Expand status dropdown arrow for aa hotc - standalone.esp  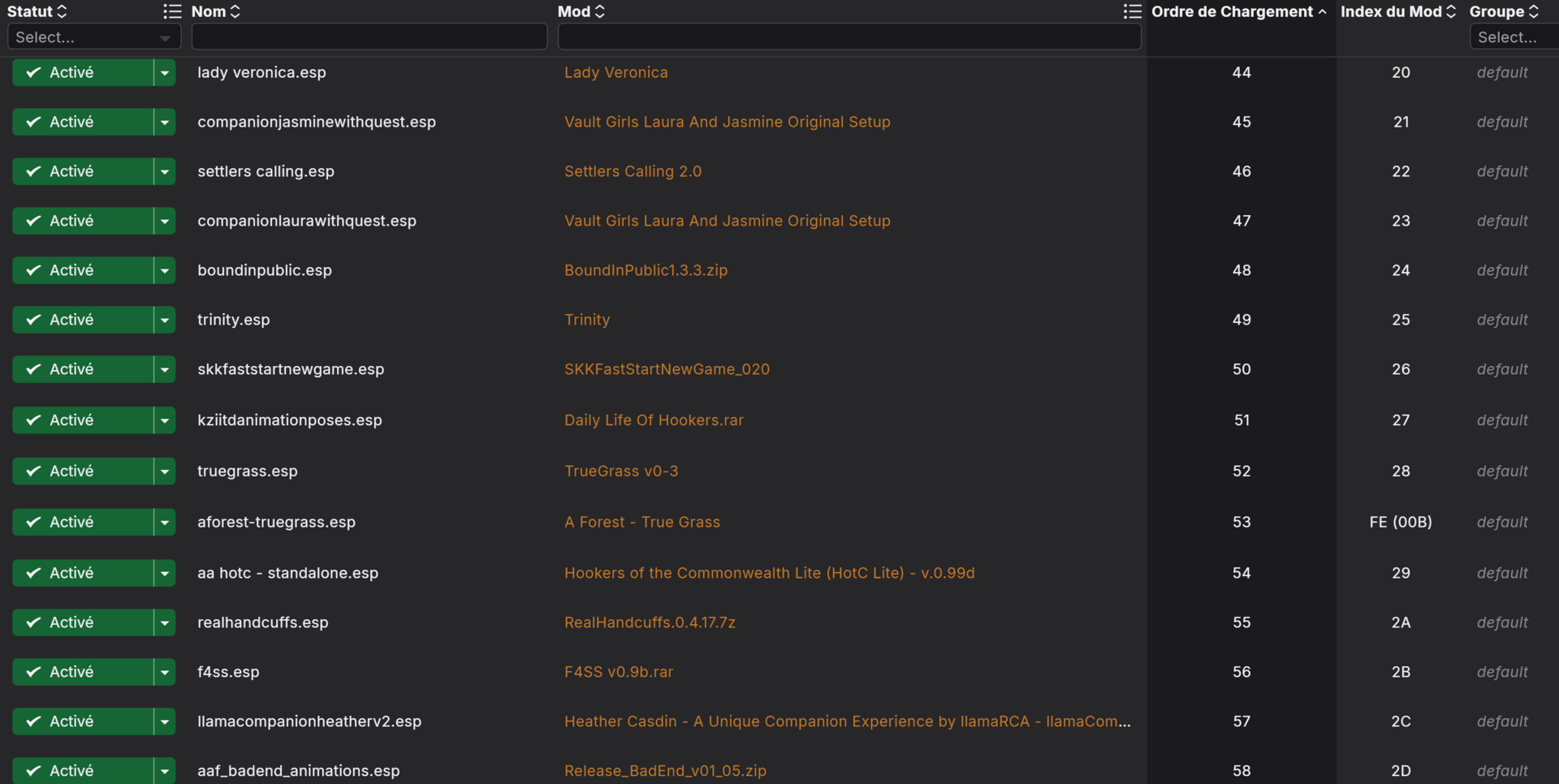coord(165,573)
